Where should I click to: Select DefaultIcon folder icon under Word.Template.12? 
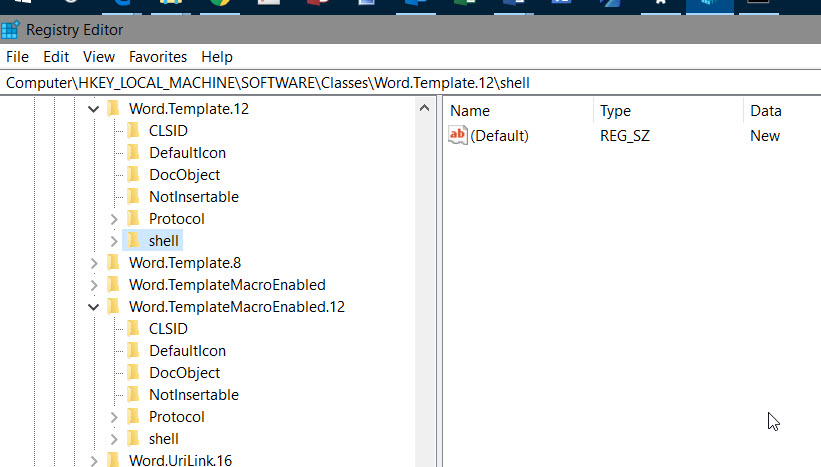pos(133,152)
